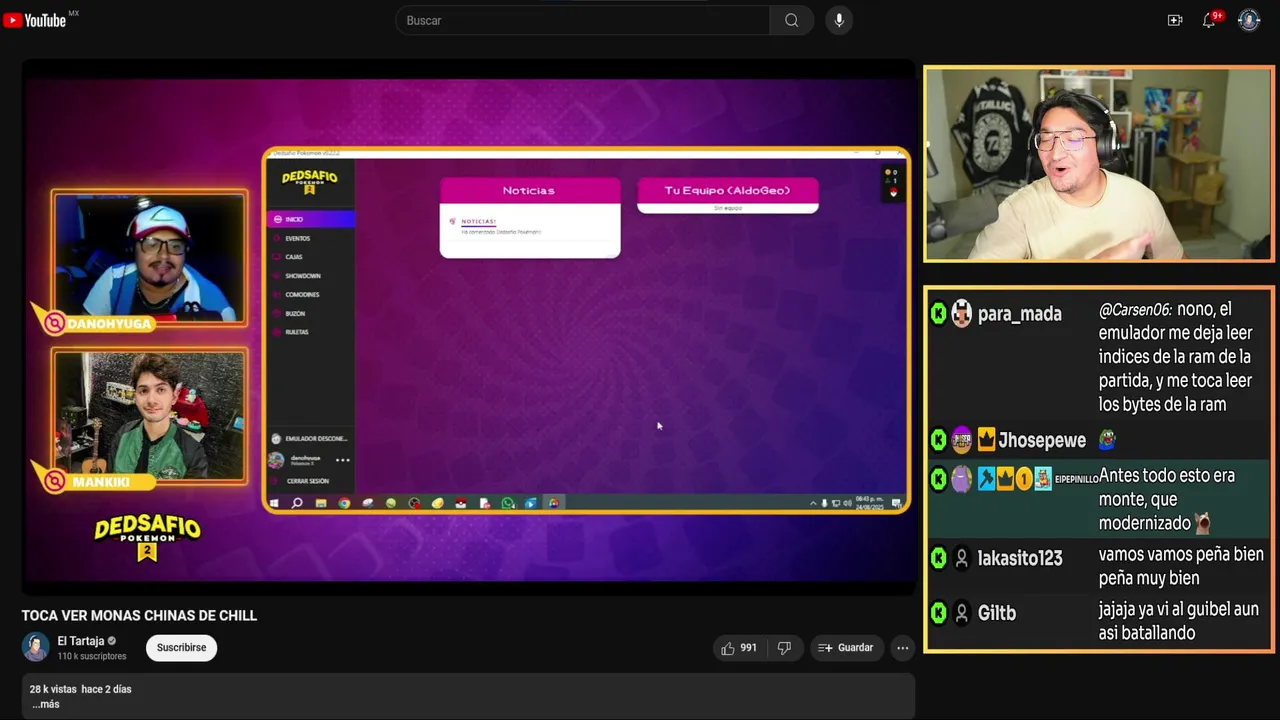Click chat username Jhosepewe
The image size is (1280, 720).
[1042, 440]
